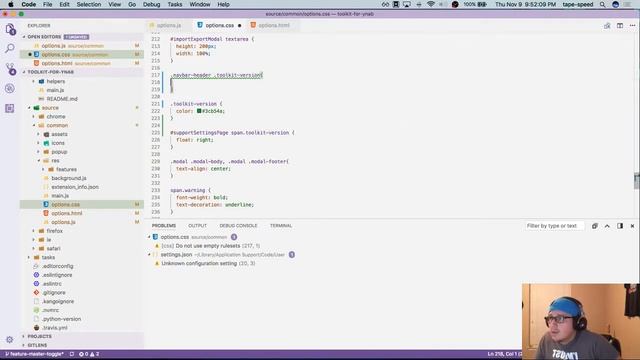Open background.js in the explorer tree

[69, 178]
